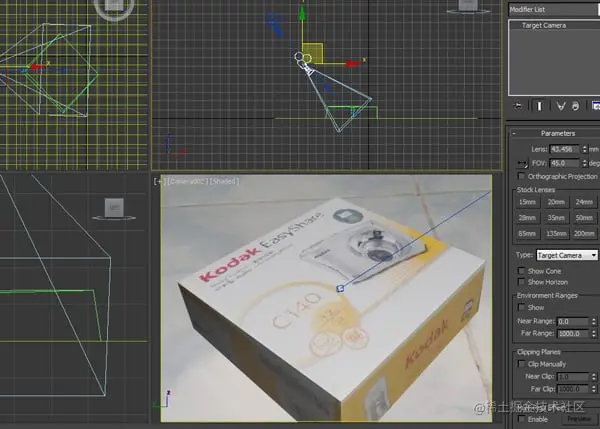Open FOV direction flyout icon

click(522, 163)
